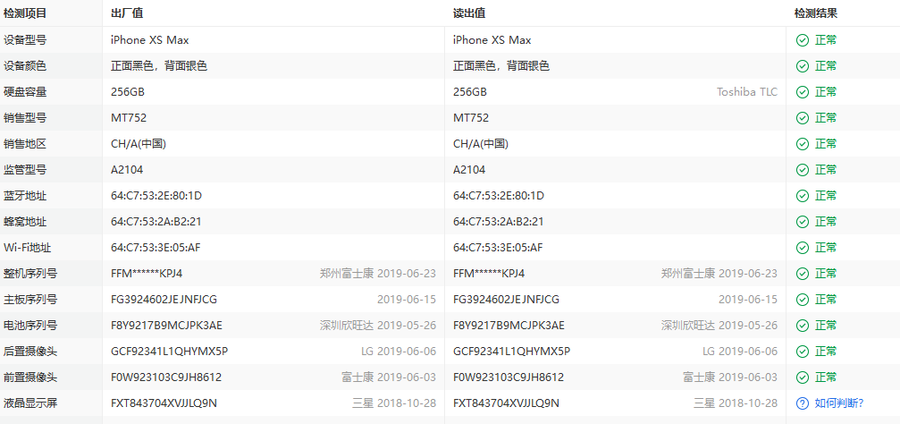Click the 出厂值 column header
Screen dimensions: 900x424
[x=127, y=13]
